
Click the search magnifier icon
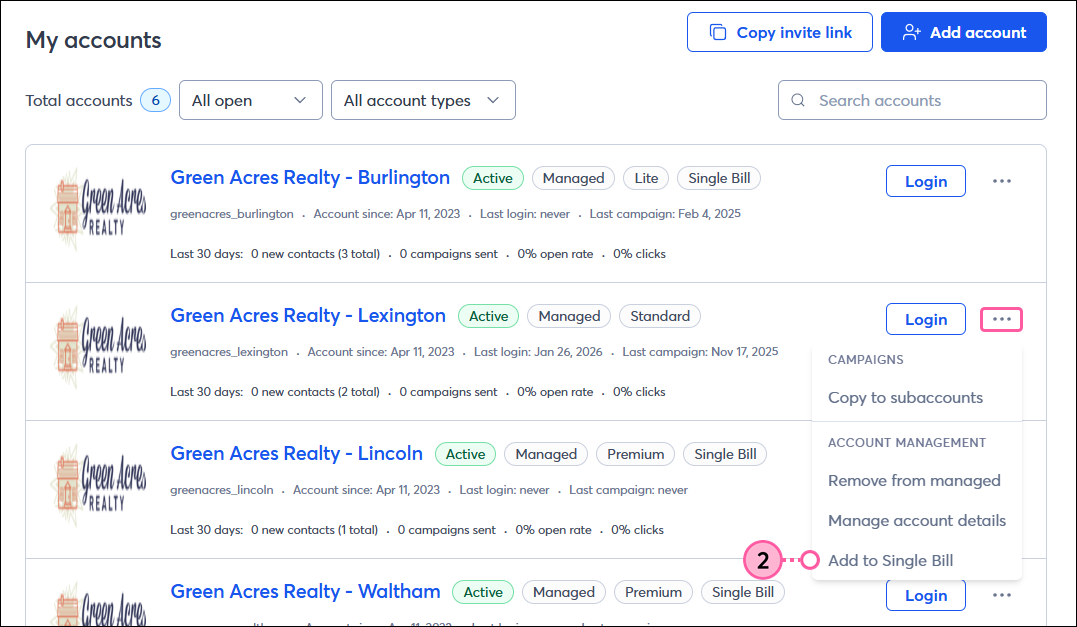(798, 100)
